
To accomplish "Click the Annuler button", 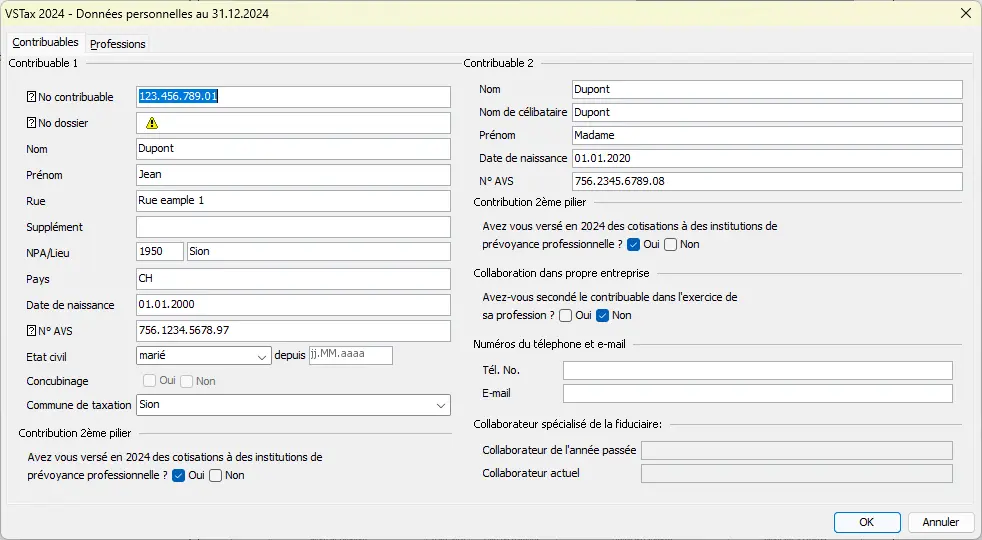I will [x=940, y=522].
